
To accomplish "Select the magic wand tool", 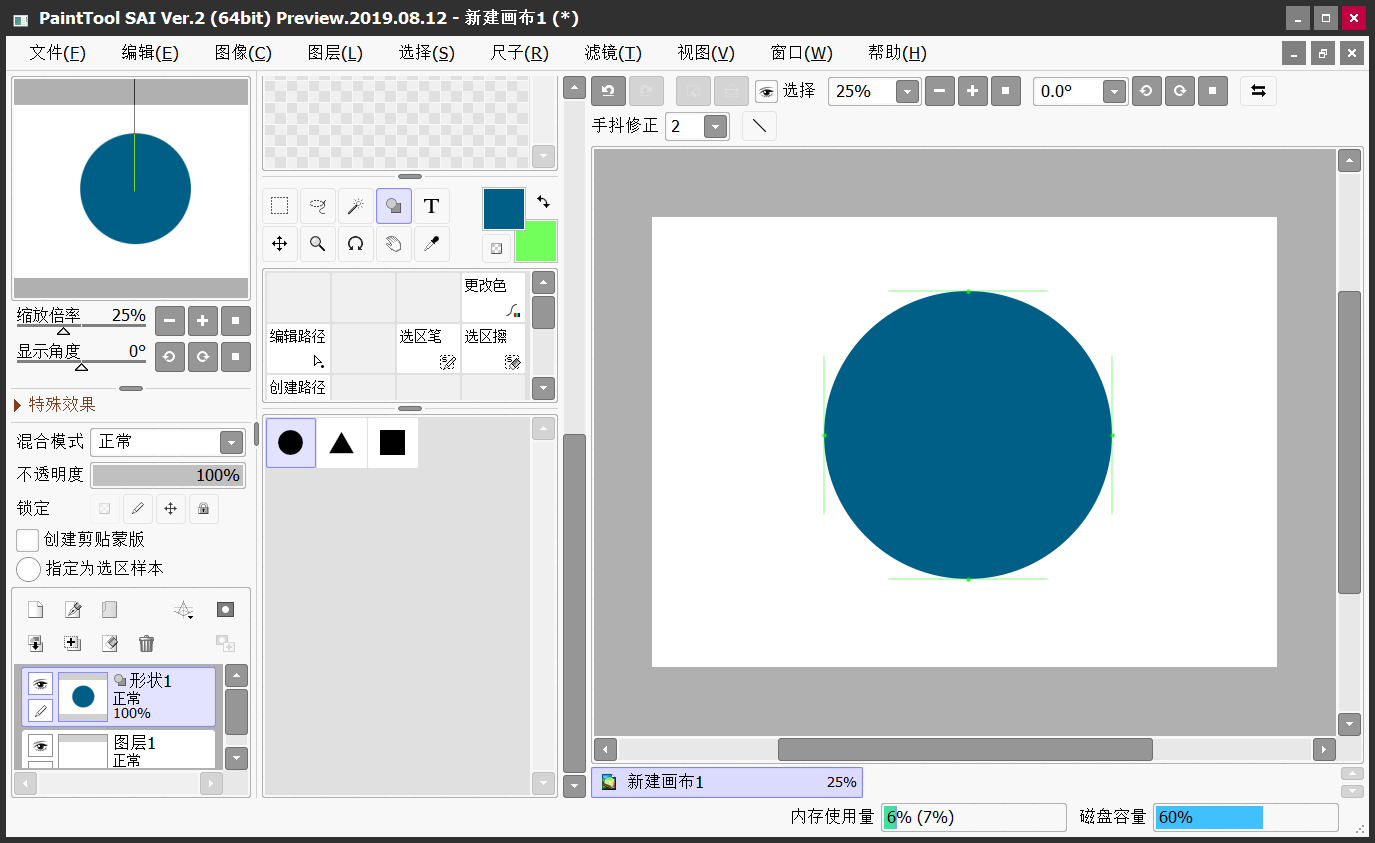I will (355, 206).
